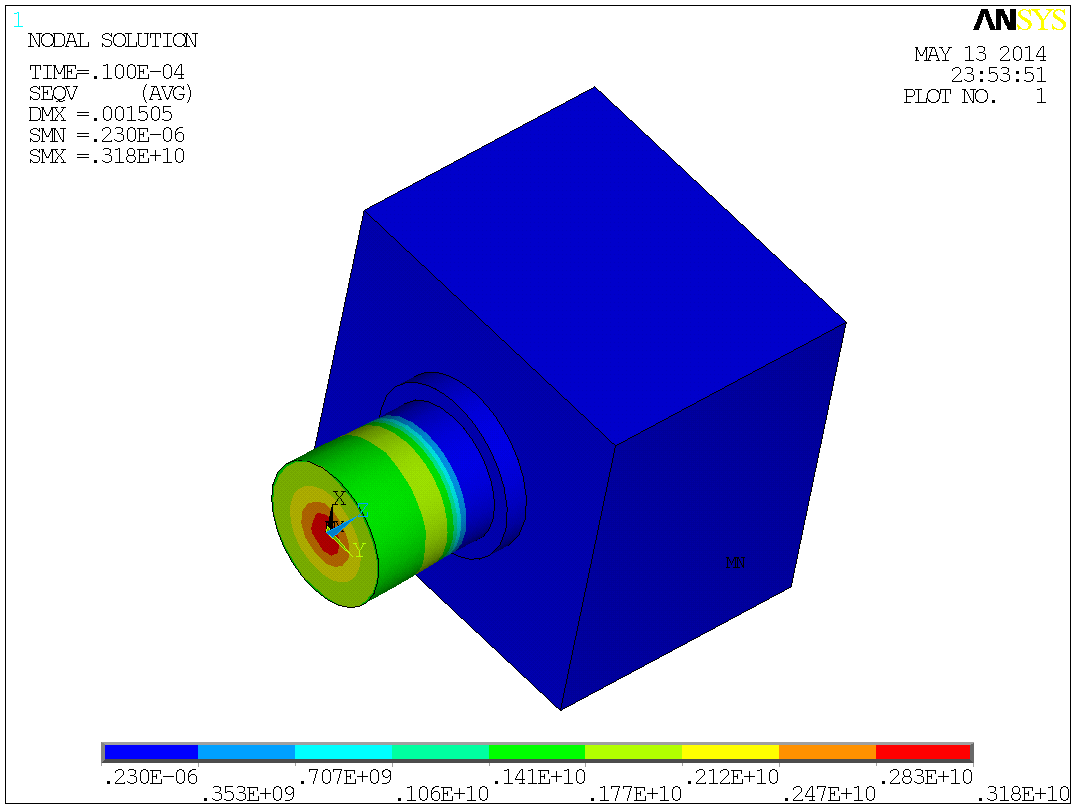Click the X axis label of triad

[339, 499]
